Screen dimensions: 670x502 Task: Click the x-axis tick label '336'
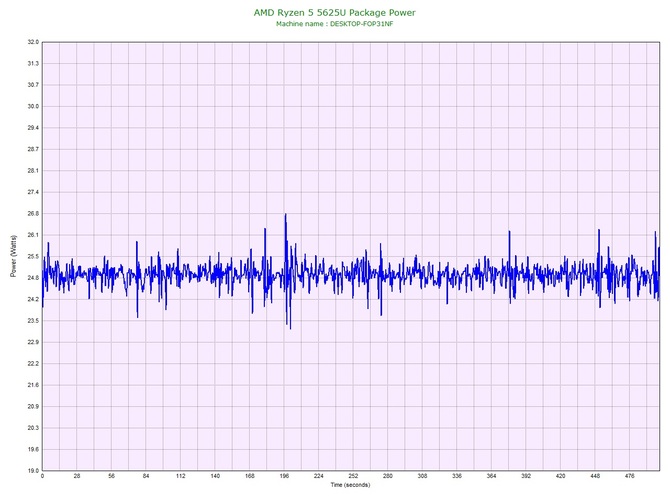(457, 476)
